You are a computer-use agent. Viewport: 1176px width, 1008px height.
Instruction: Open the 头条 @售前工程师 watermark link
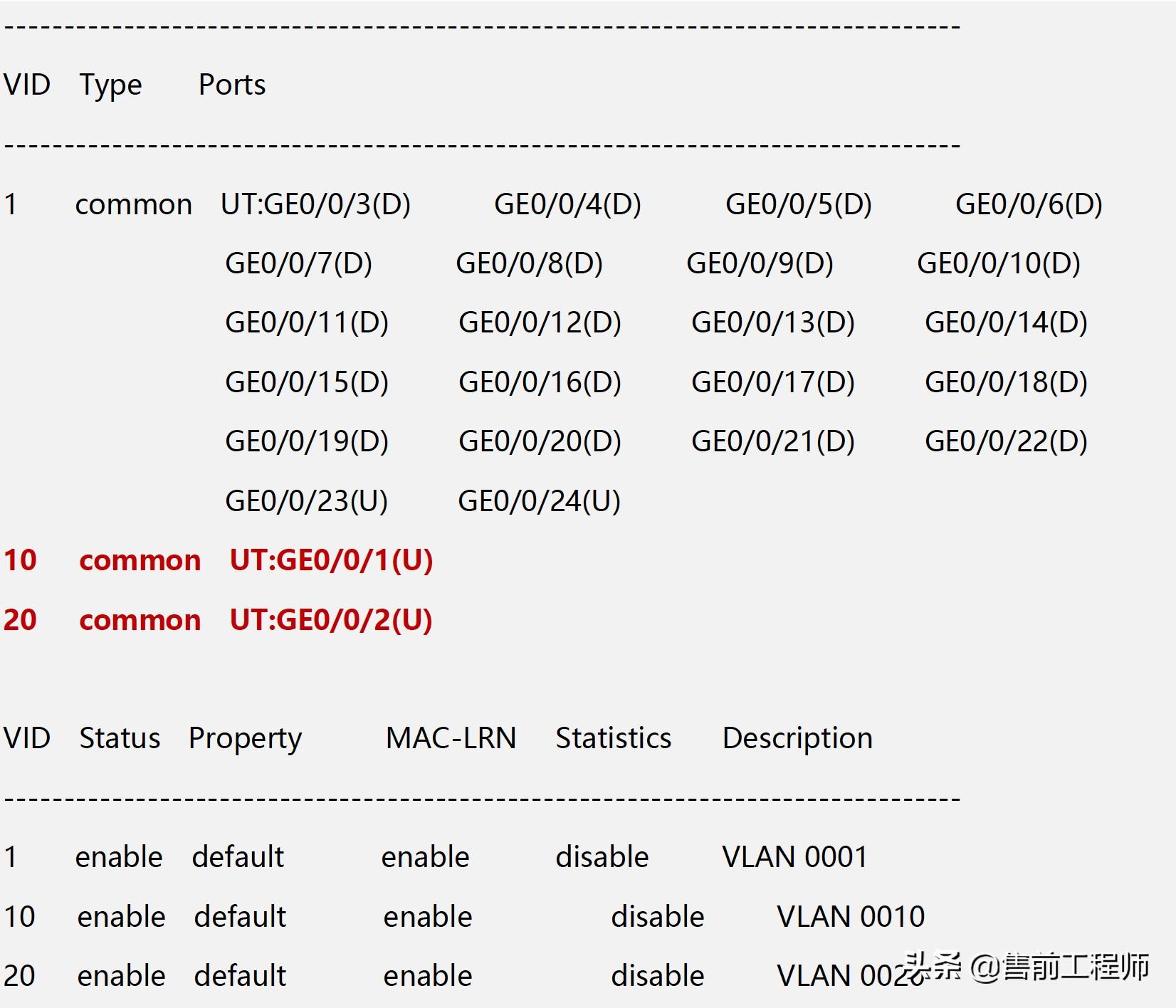click(x=1026, y=967)
